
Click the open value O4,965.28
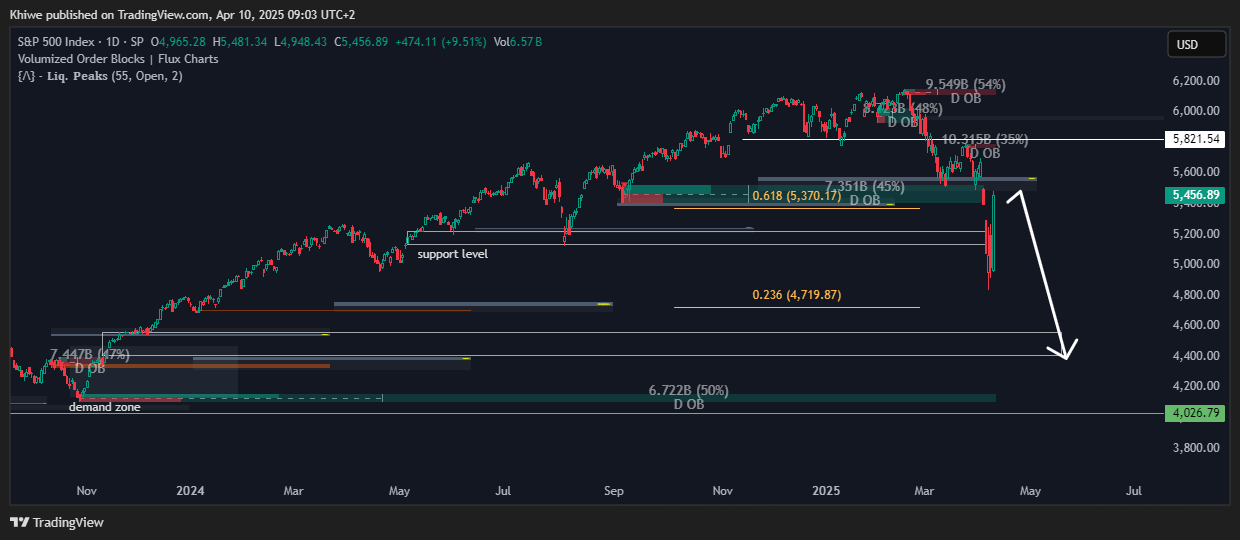pos(177,42)
